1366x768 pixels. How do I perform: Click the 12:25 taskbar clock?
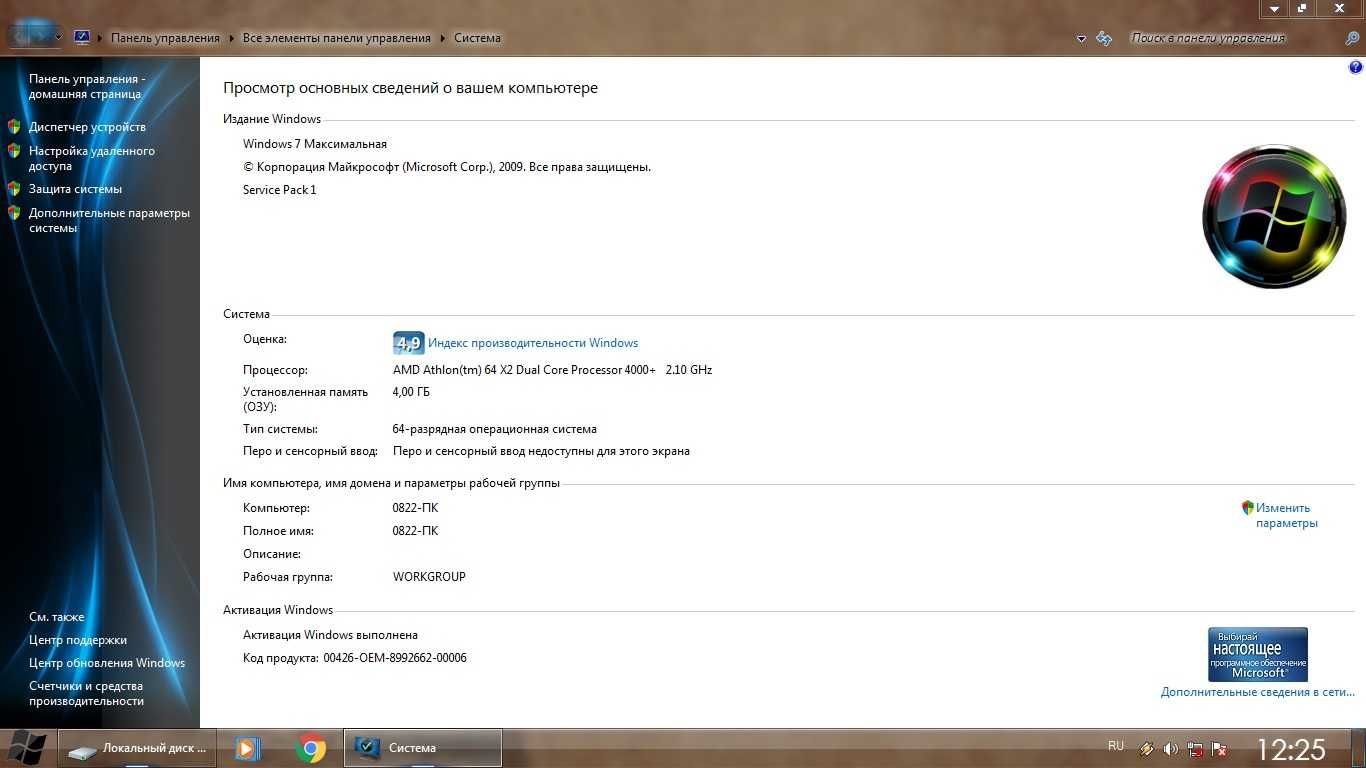coord(1290,749)
